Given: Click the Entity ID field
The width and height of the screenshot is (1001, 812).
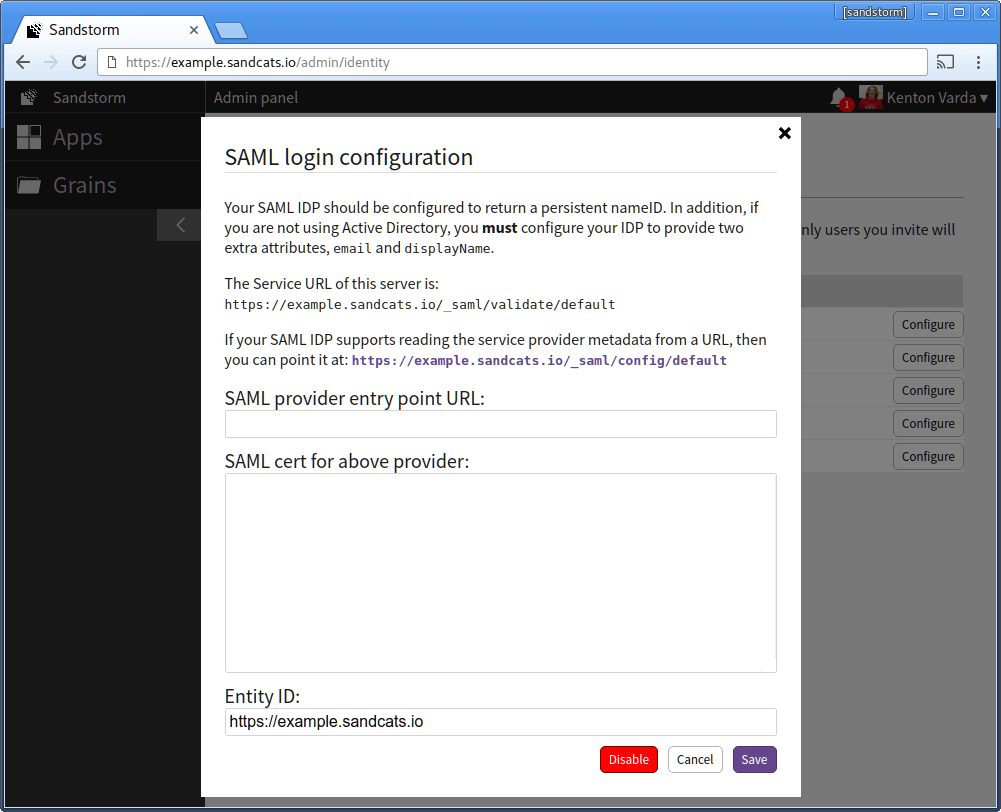Looking at the screenshot, I should 500,722.
